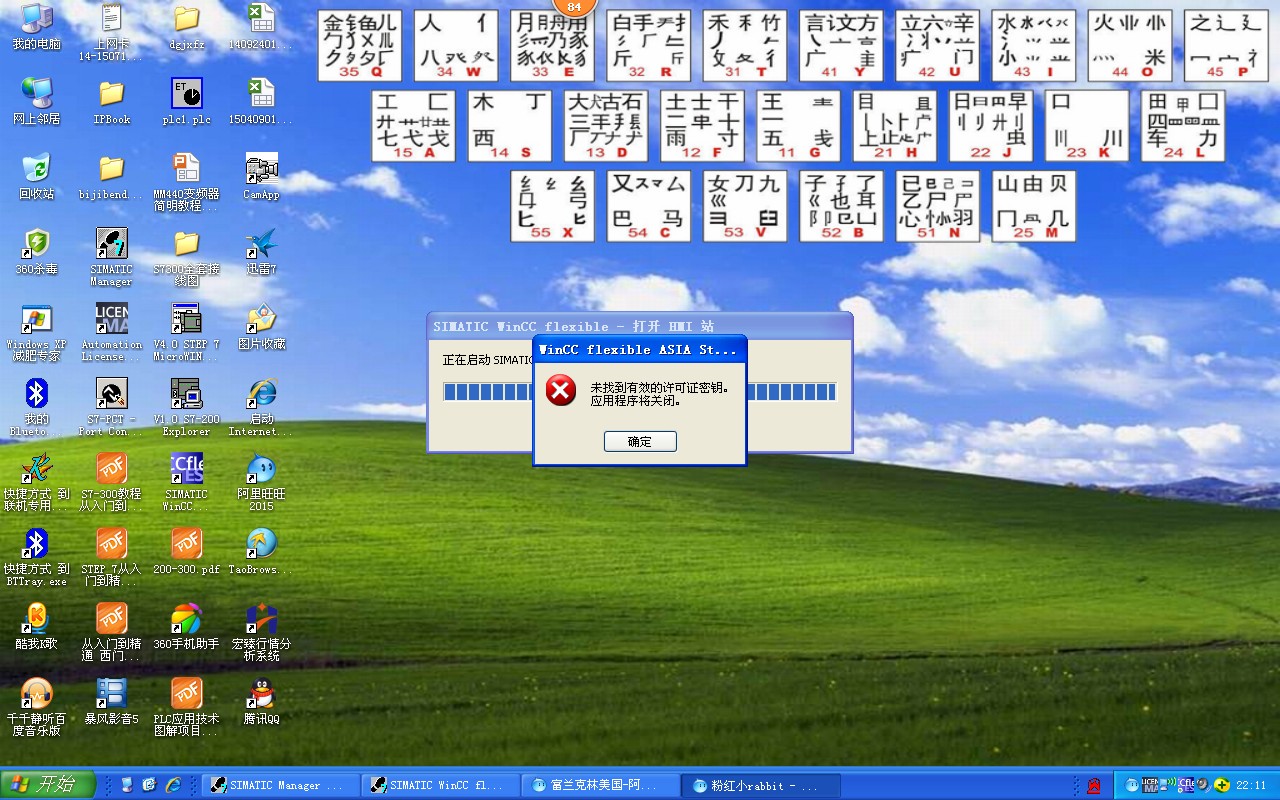The height and width of the screenshot is (800, 1280).
Task: Open 回收站 recycle bin icon
Action: pyautogui.click(x=37, y=177)
